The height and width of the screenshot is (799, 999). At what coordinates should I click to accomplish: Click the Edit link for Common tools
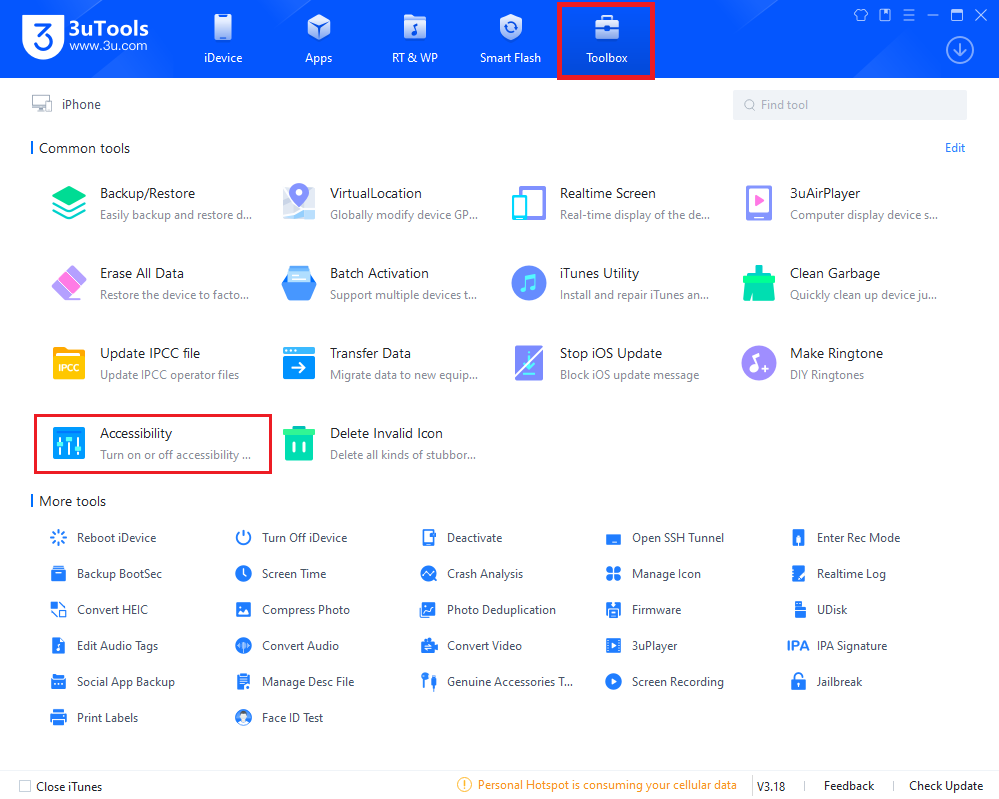(x=954, y=148)
